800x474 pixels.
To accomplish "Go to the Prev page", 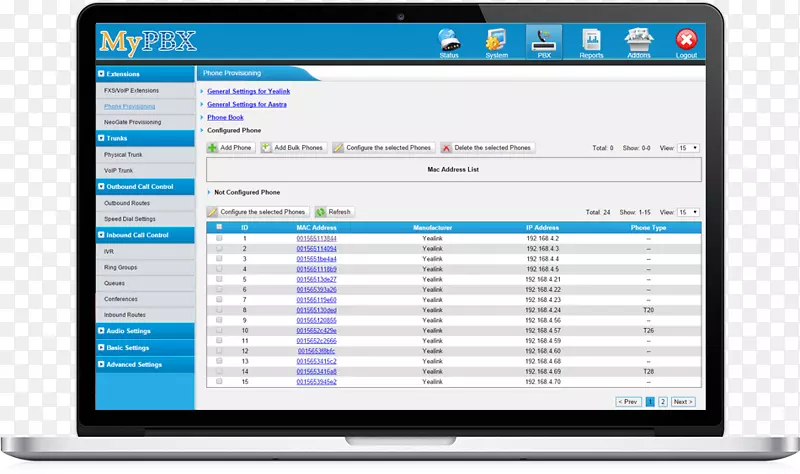I will (x=628, y=402).
